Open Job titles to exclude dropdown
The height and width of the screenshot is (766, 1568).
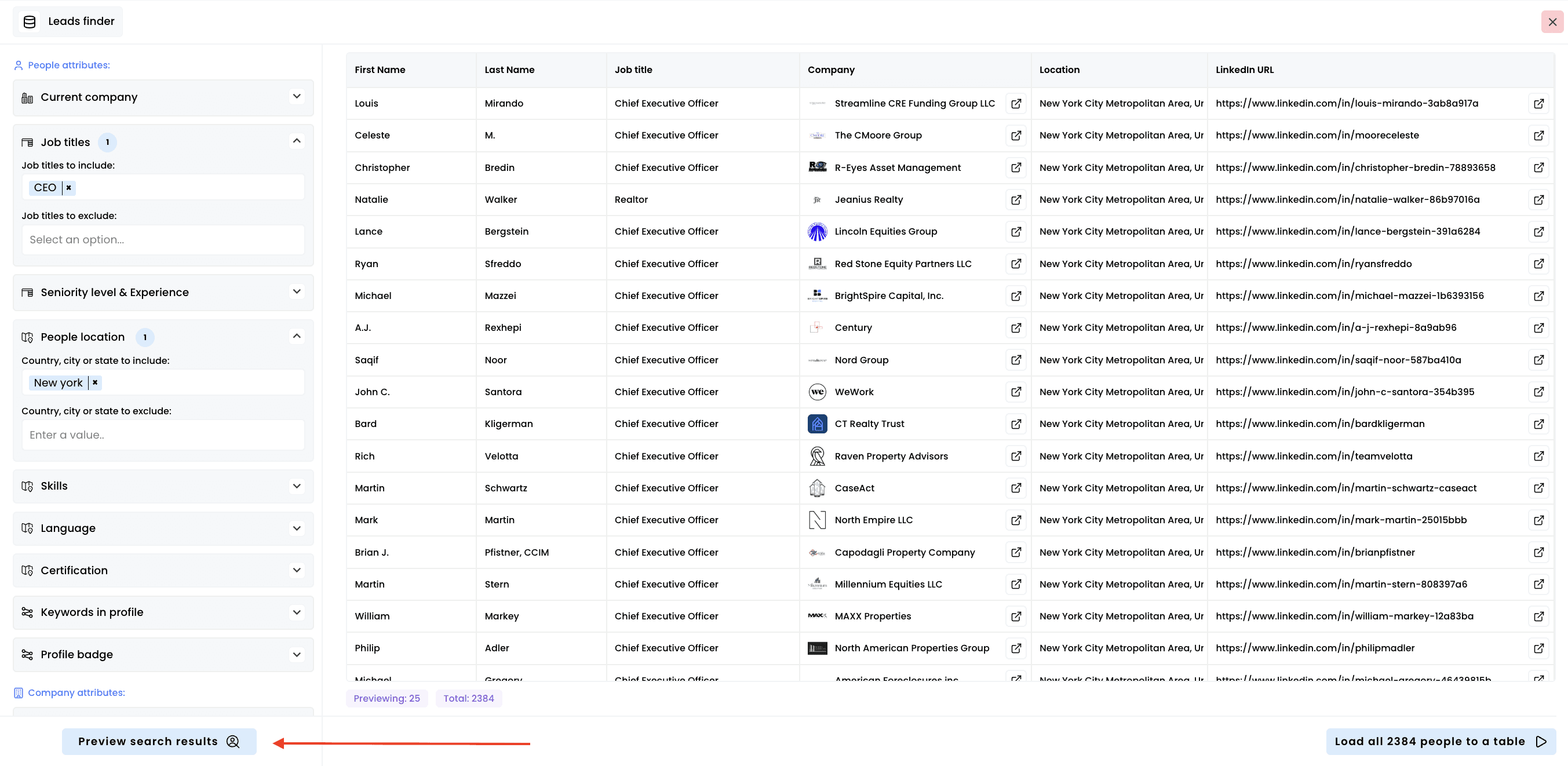coord(163,239)
